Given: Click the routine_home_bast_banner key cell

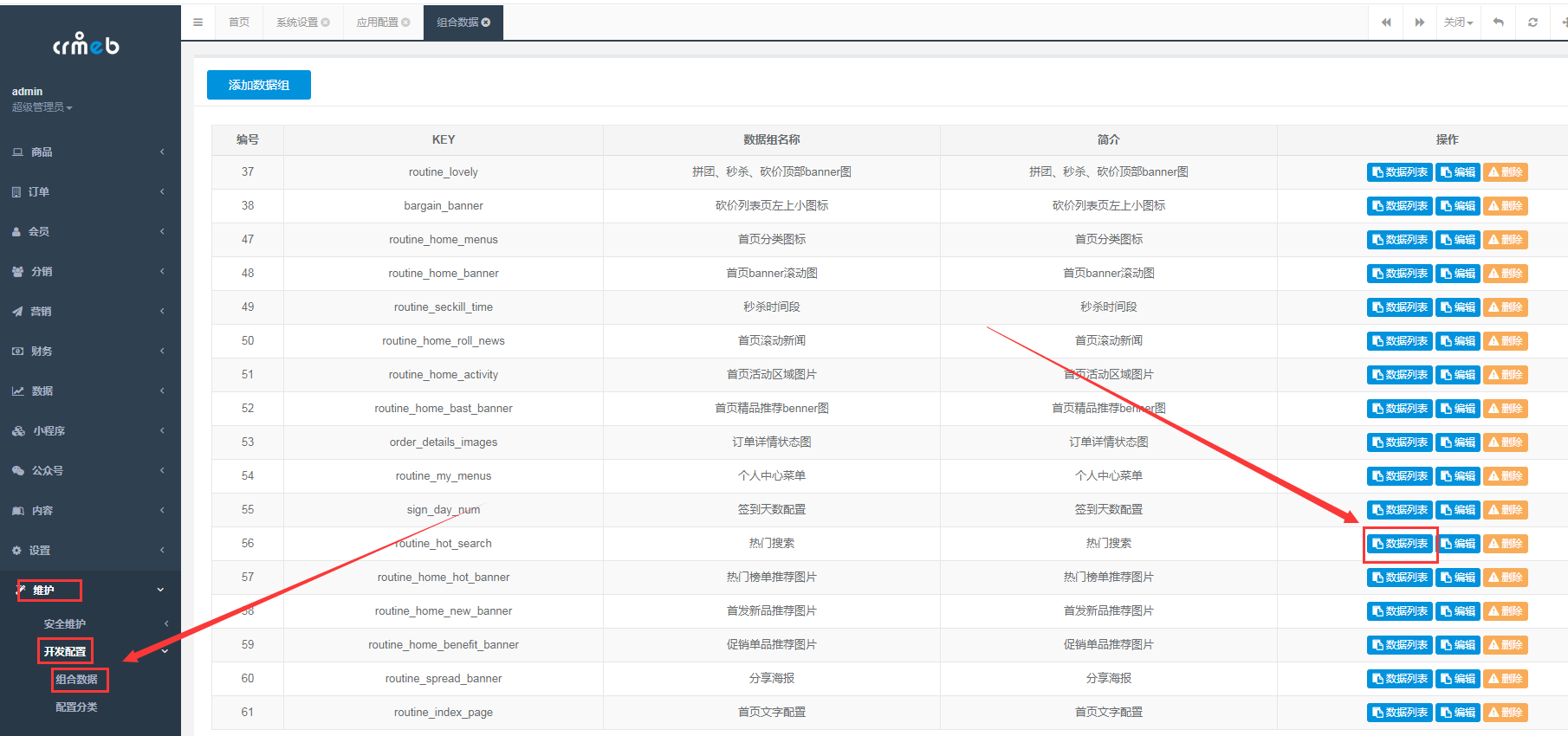Looking at the screenshot, I should click(444, 409).
